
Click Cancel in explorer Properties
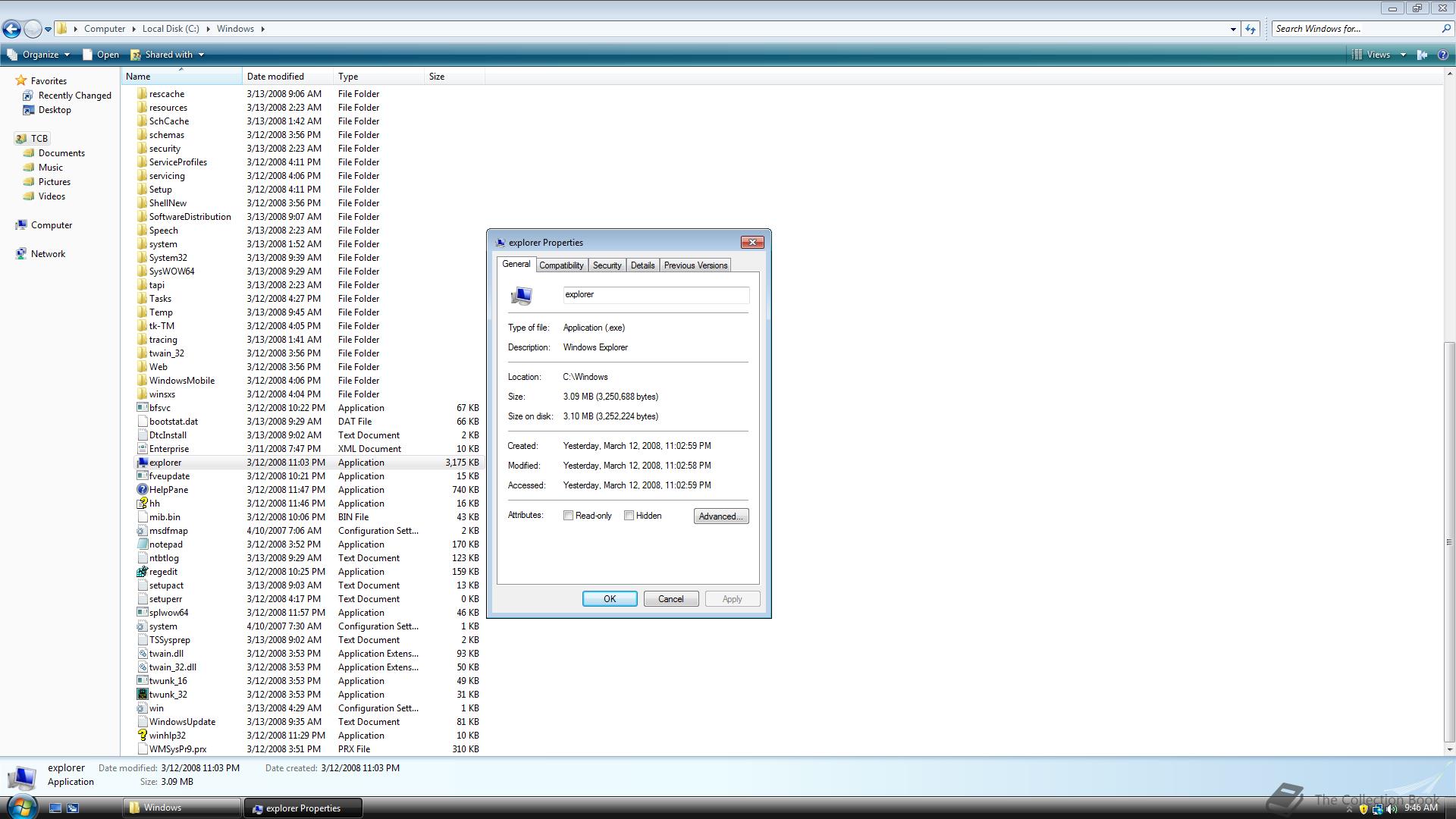tap(670, 599)
